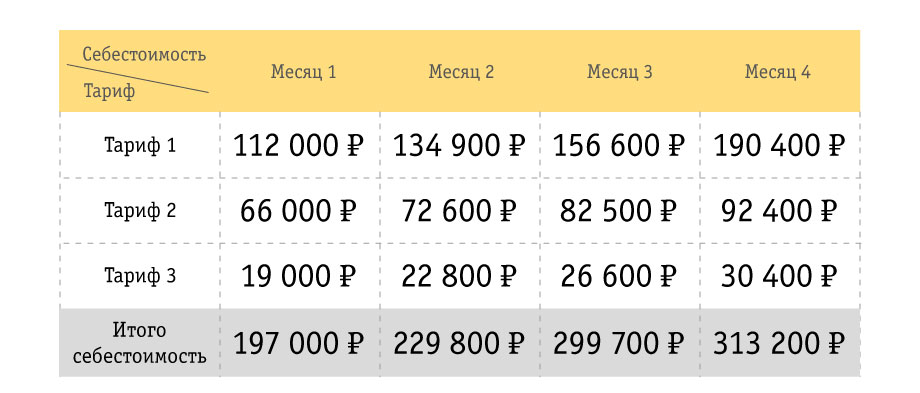This screenshot has width=920, height=393.
Task: Click the Себестоимость / Тариф corner header
Action: click(140, 72)
